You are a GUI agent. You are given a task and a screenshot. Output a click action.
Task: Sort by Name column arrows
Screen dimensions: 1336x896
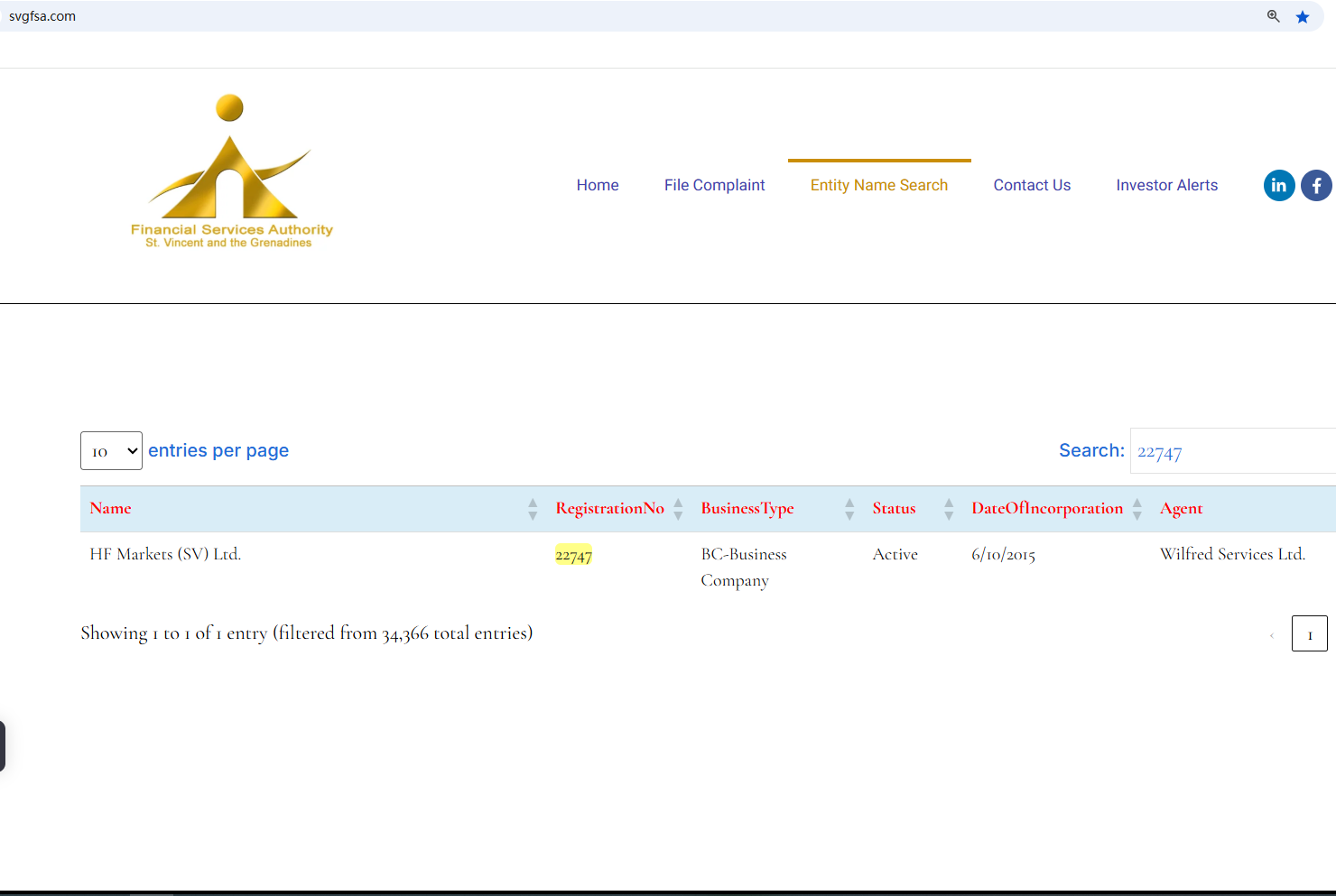click(x=533, y=509)
